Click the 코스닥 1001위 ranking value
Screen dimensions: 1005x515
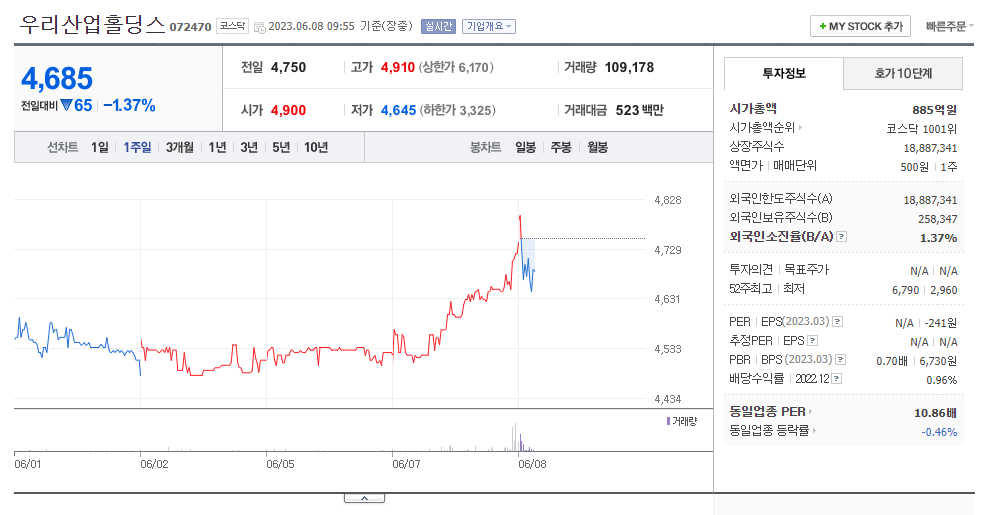pos(922,129)
